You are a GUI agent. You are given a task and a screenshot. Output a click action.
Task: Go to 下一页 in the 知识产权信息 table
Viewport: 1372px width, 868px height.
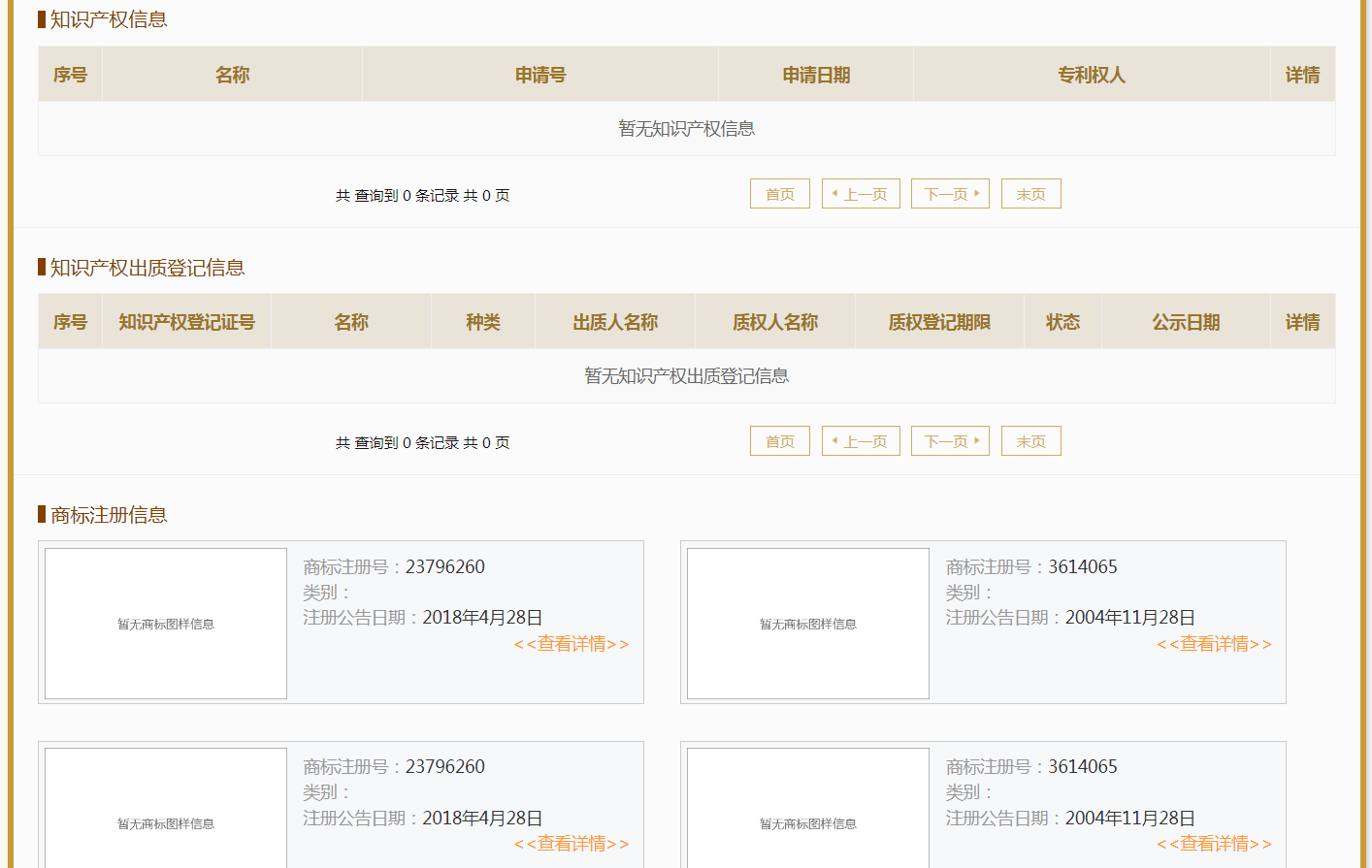click(950, 194)
